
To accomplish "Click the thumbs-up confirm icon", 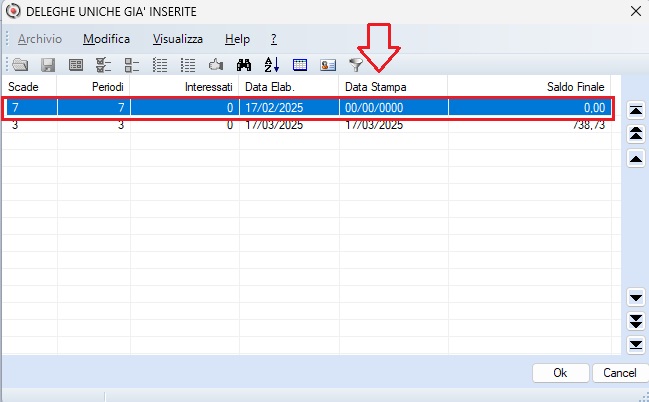I will [216, 65].
